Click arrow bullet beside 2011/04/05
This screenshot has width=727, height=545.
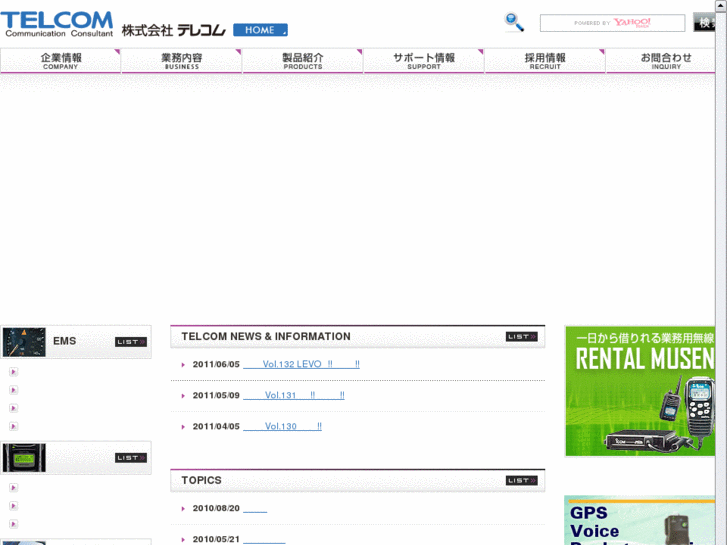pyautogui.click(x=183, y=427)
